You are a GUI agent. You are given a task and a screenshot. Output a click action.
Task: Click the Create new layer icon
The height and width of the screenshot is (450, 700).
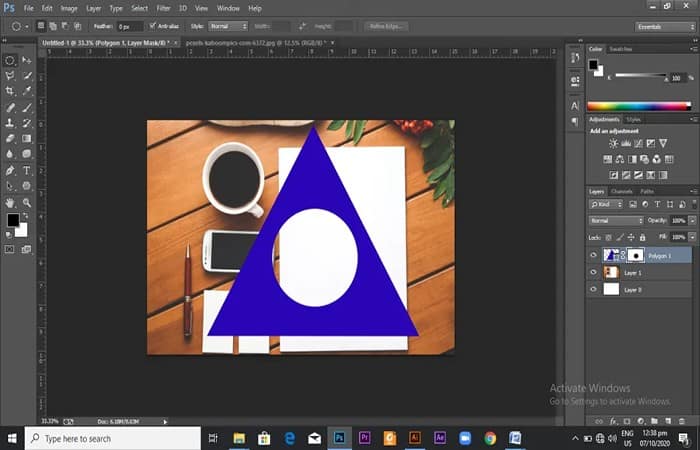click(668, 421)
